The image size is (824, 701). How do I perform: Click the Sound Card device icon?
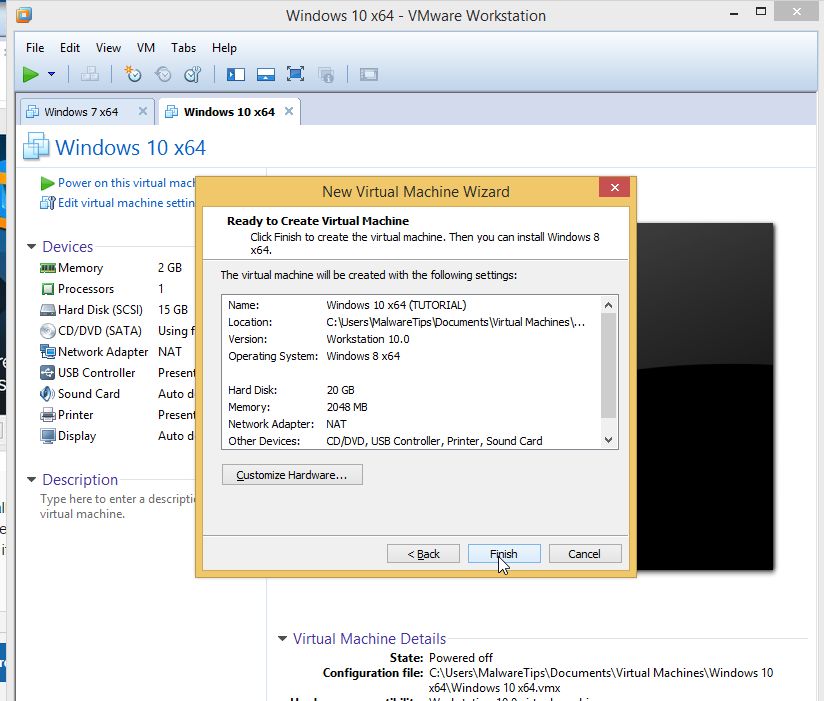point(48,394)
